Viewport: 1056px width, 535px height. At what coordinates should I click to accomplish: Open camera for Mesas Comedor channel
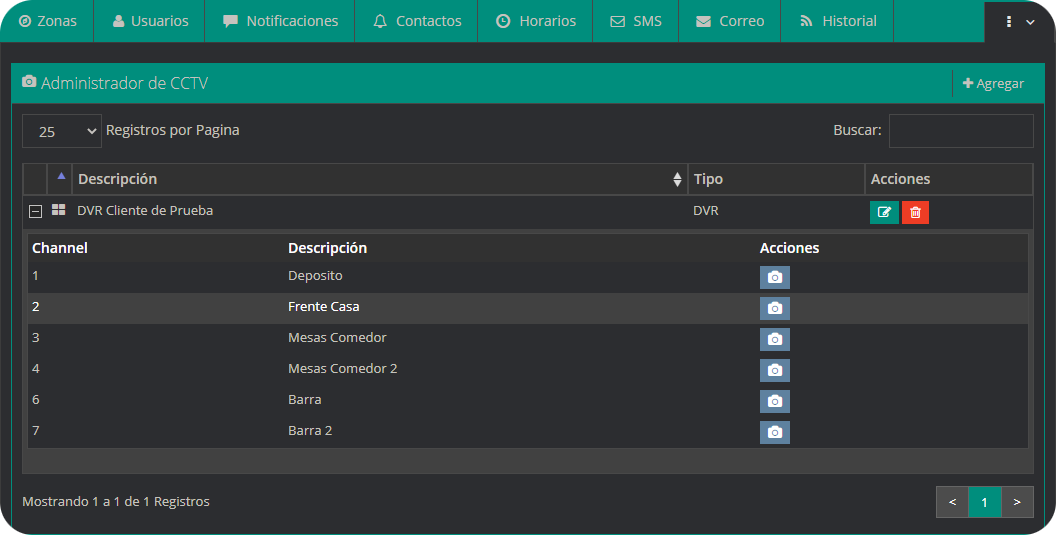[774, 339]
